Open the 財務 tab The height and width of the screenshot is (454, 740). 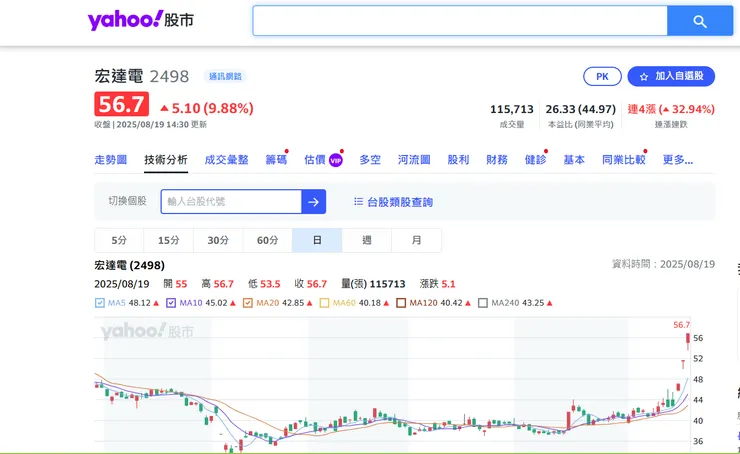(x=497, y=160)
